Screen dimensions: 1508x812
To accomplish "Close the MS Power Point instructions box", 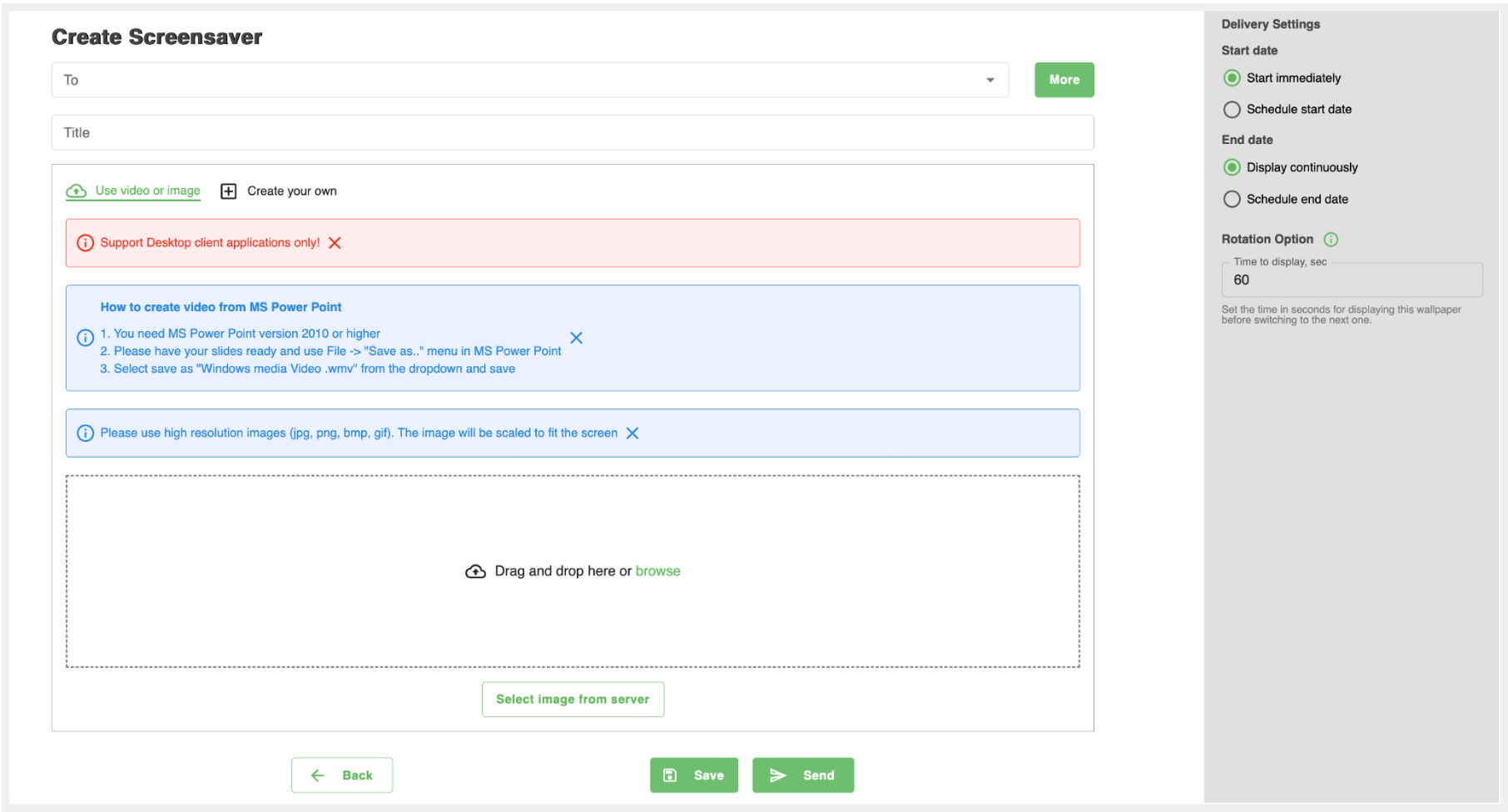I will click(576, 338).
